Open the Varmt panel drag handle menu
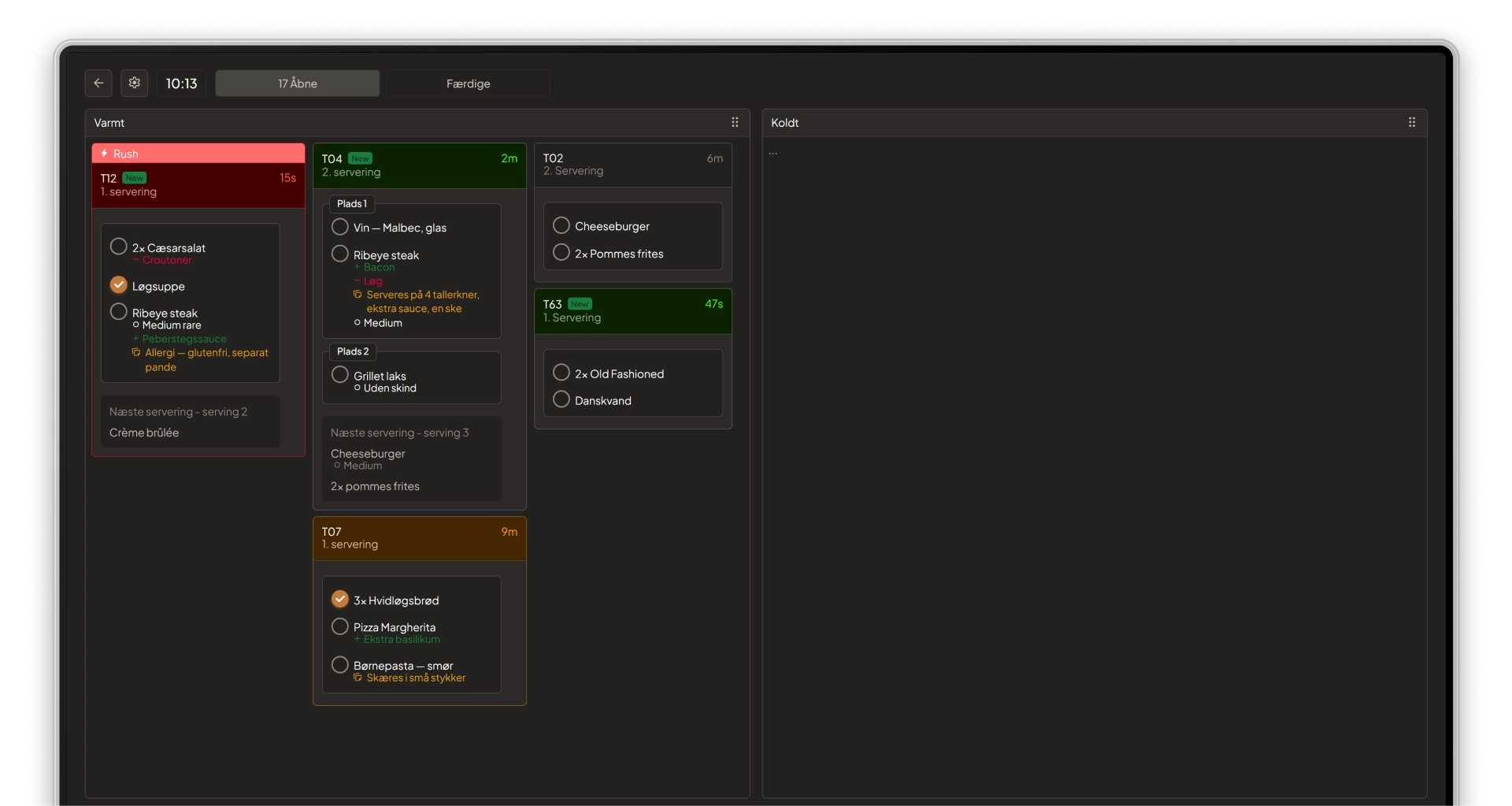 (735, 122)
